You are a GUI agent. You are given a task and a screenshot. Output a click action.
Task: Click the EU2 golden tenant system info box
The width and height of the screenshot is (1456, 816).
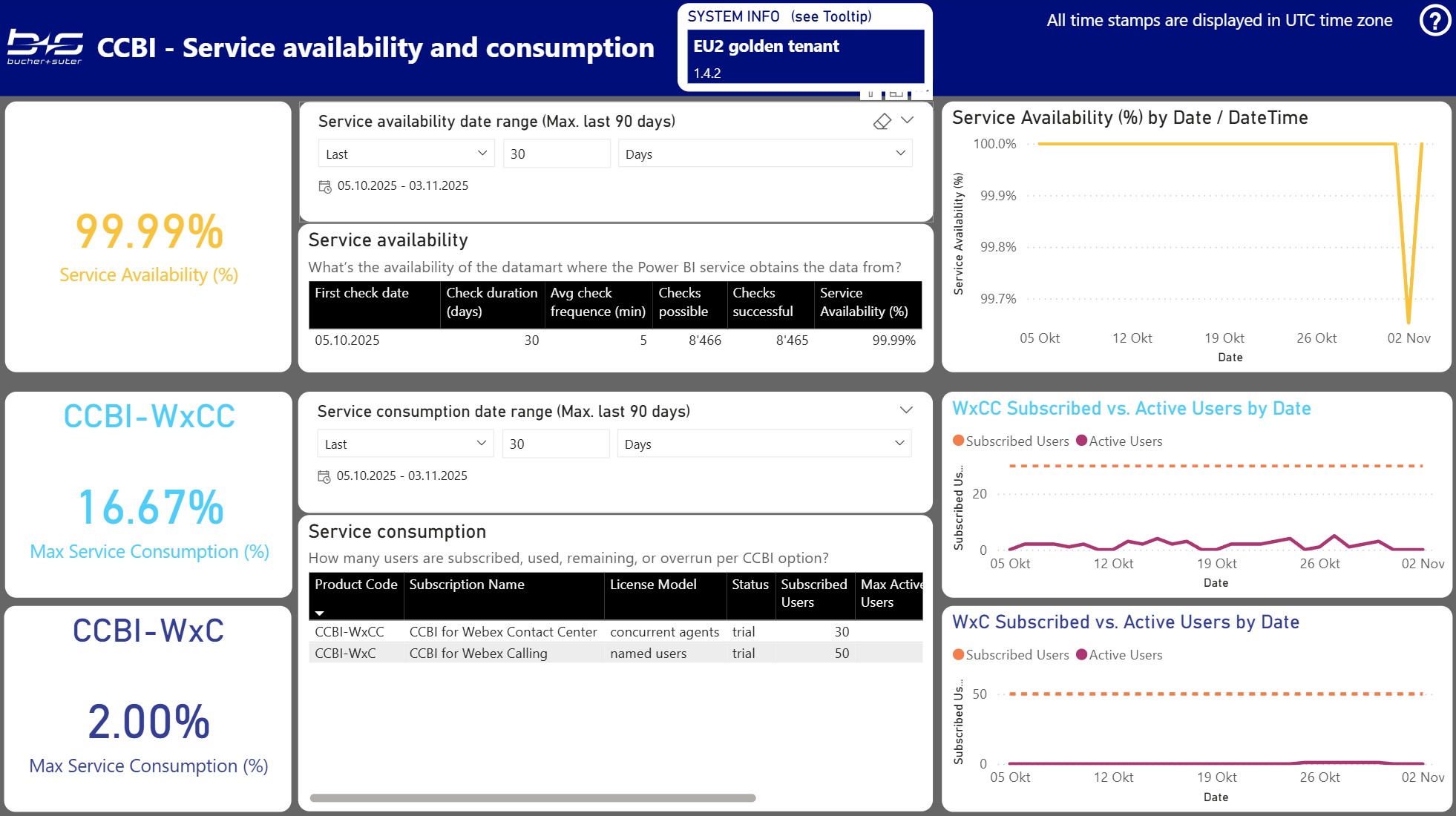pyautogui.click(x=805, y=56)
